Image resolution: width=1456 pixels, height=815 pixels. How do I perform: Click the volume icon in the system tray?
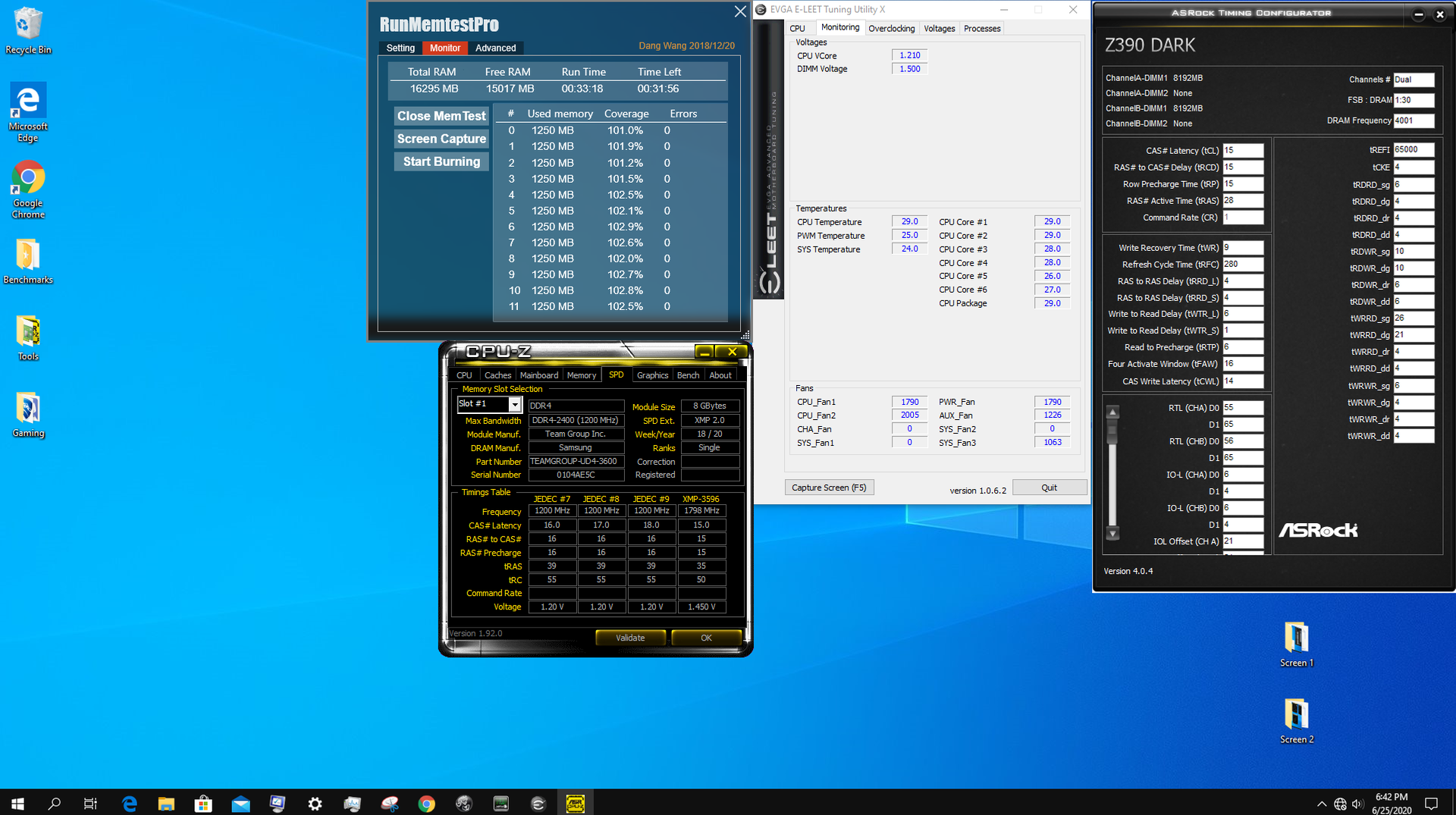[x=1357, y=804]
